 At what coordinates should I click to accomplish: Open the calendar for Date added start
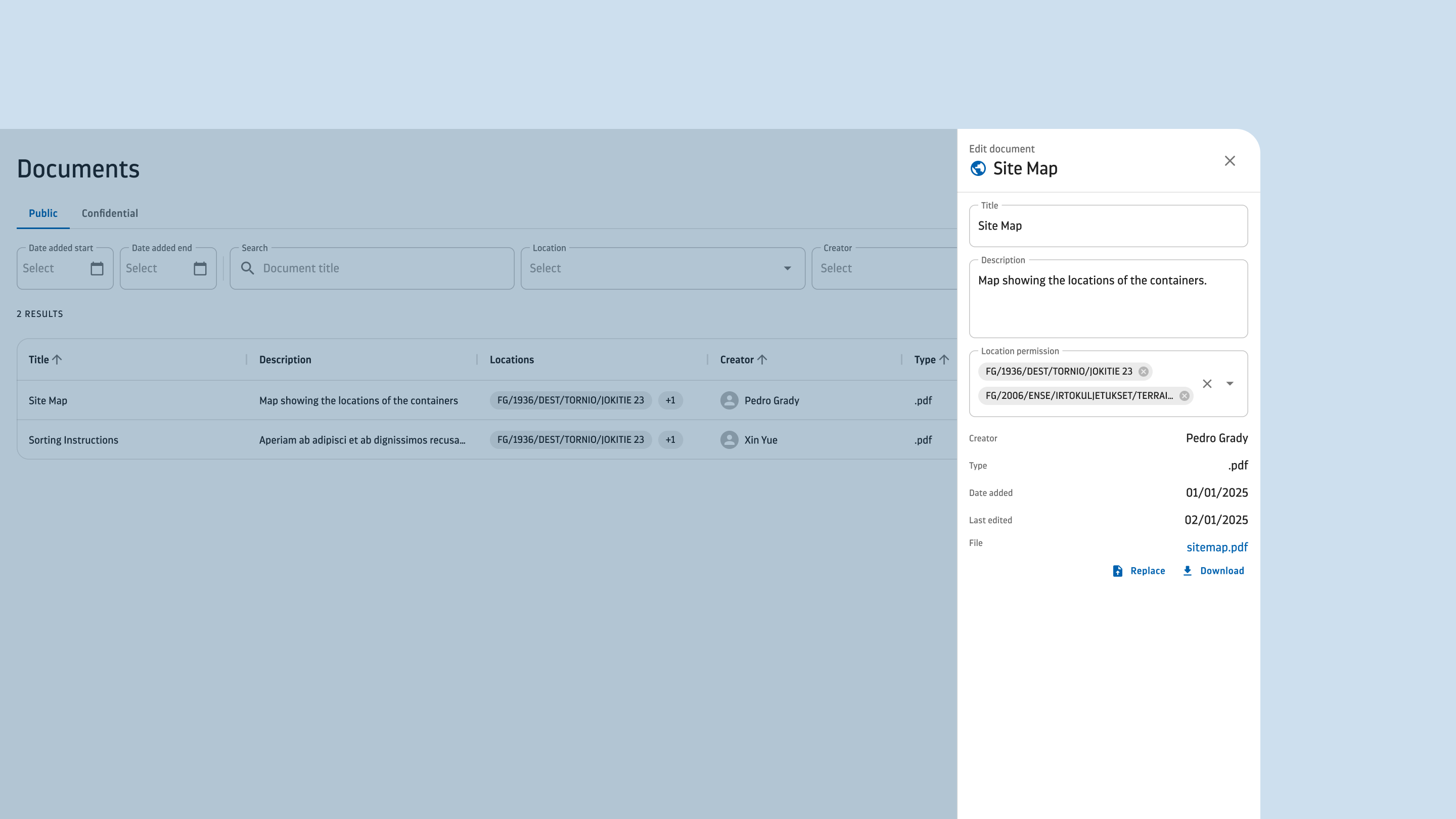pos(97,268)
